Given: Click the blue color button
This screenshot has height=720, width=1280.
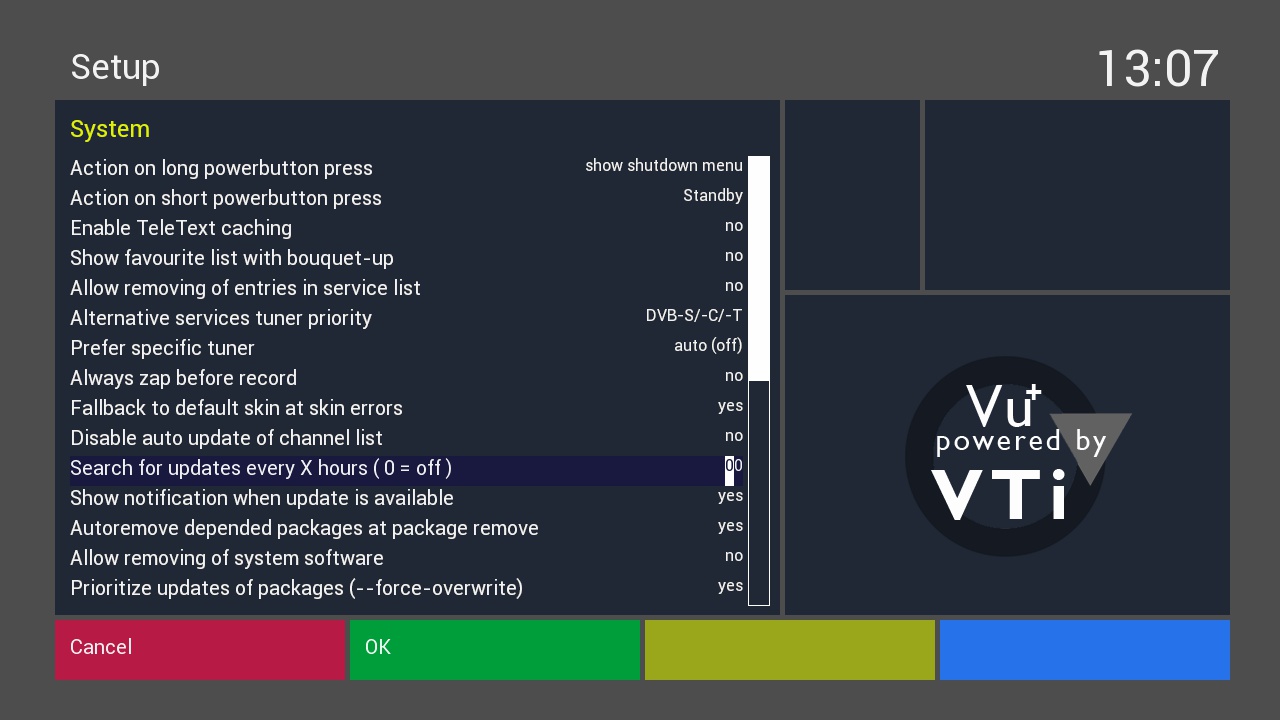Looking at the screenshot, I should coord(1085,650).
